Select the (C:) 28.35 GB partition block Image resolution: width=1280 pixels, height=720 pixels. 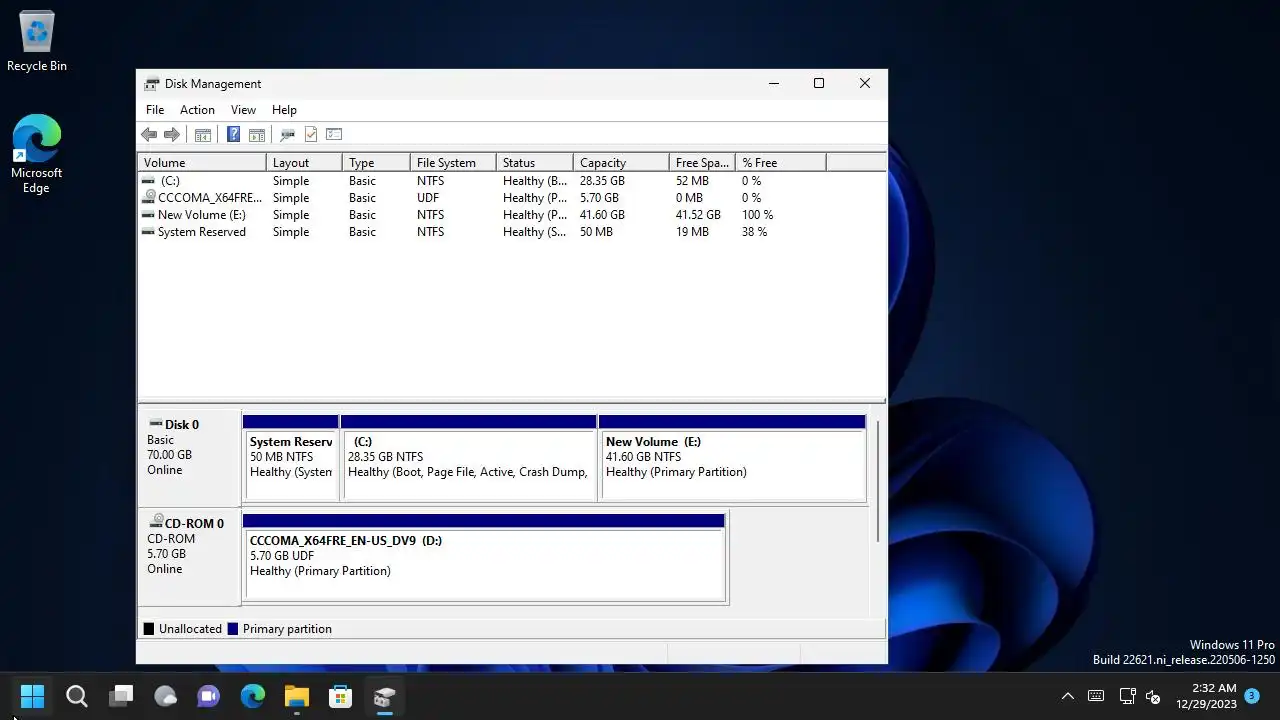(x=469, y=458)
